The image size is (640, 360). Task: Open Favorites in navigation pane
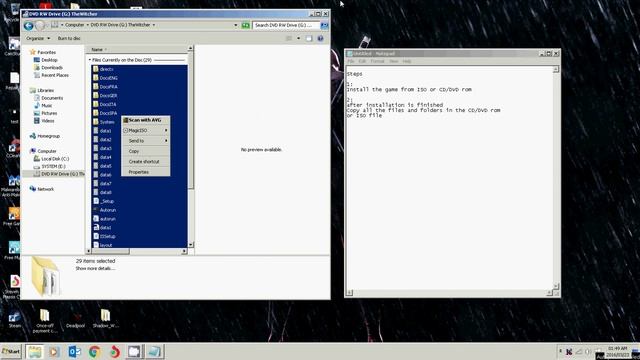(x=43, y=52)
